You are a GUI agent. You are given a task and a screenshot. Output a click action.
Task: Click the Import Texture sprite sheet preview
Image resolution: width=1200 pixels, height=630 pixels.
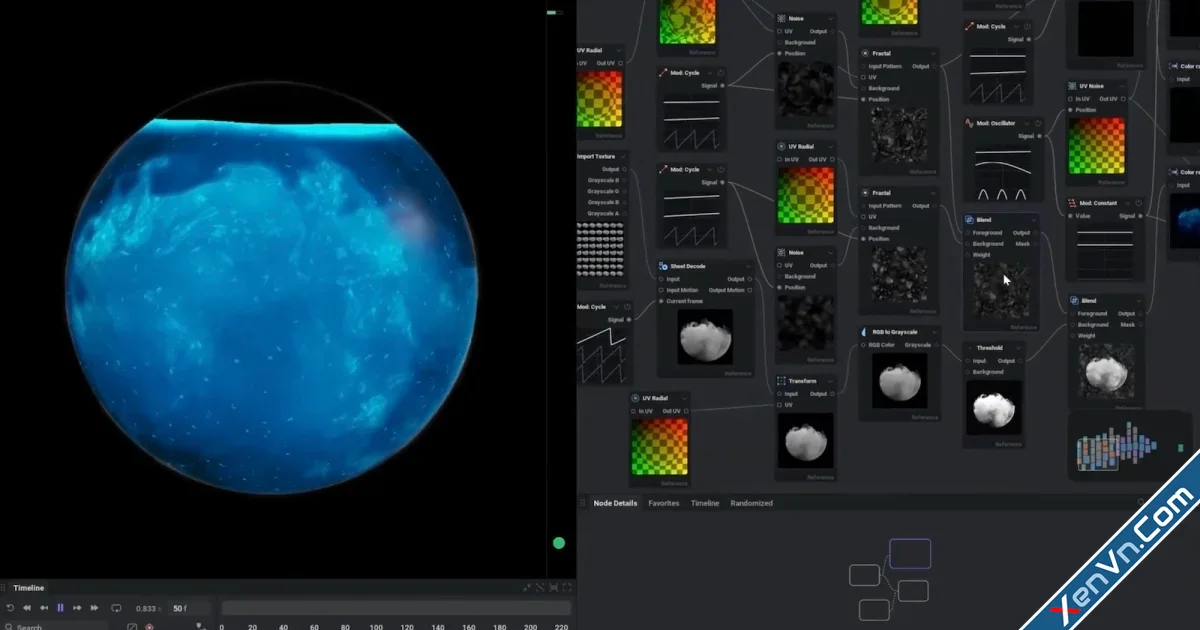600,248
